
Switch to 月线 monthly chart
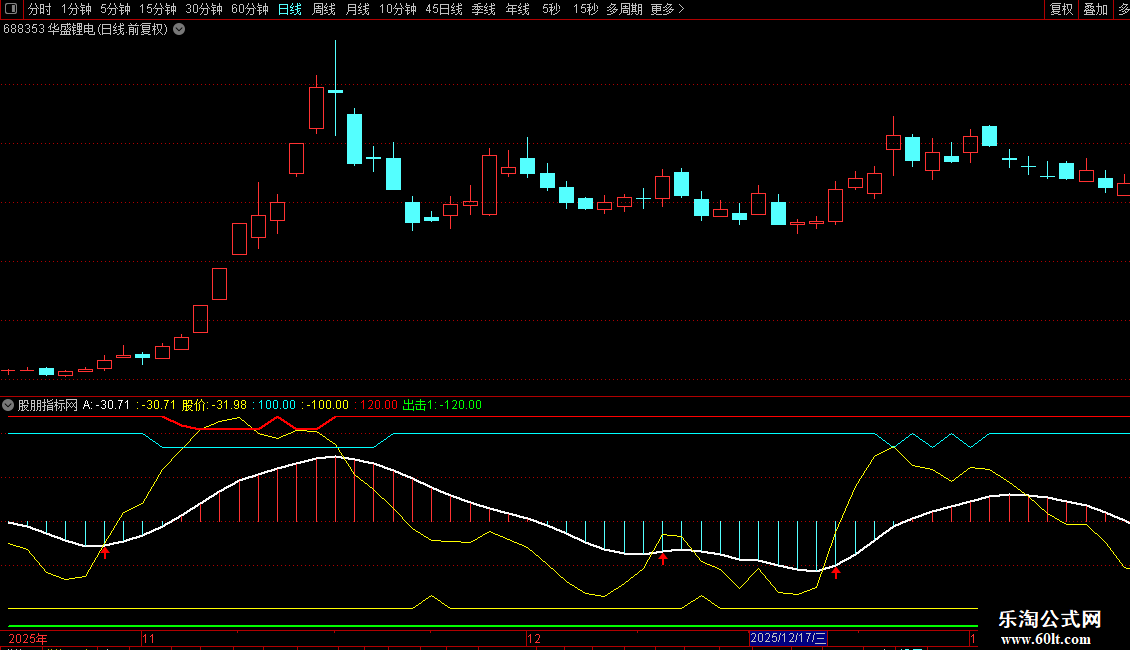(357, 9)
